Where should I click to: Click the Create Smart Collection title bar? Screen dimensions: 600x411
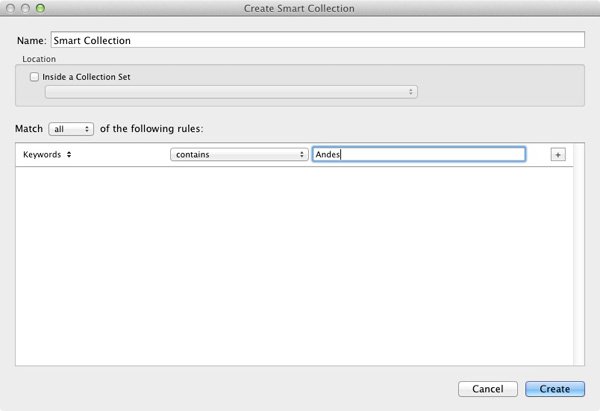(x=299, y=8)
